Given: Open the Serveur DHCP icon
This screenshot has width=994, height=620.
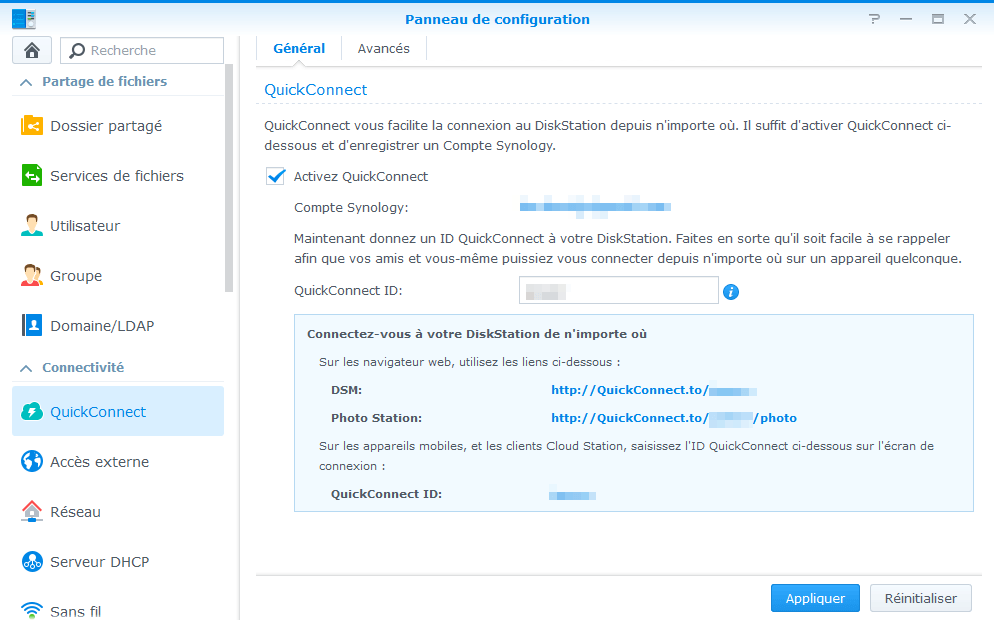Looking at the screenshot, I should point(32,561).
